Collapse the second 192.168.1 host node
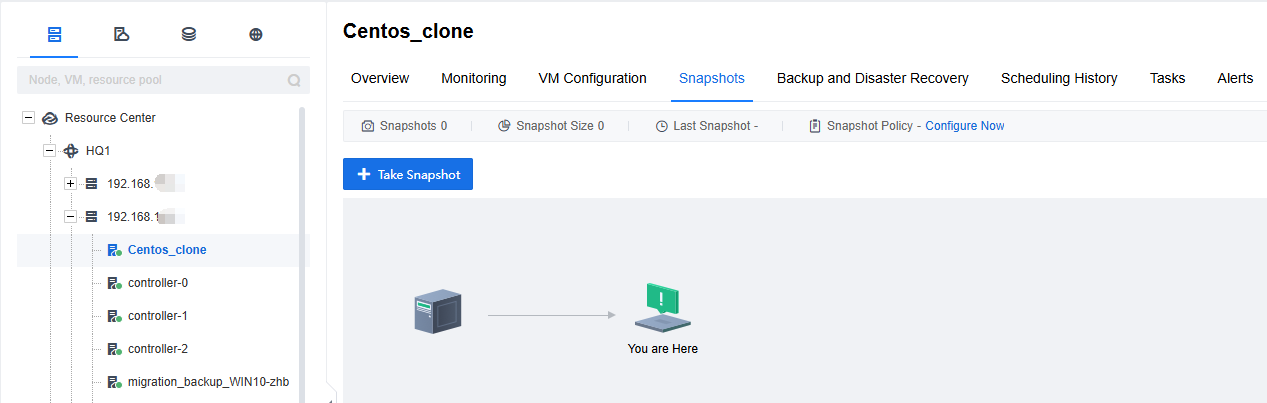The height and width of the screenshot is (403, 1267). click(70, 216)
